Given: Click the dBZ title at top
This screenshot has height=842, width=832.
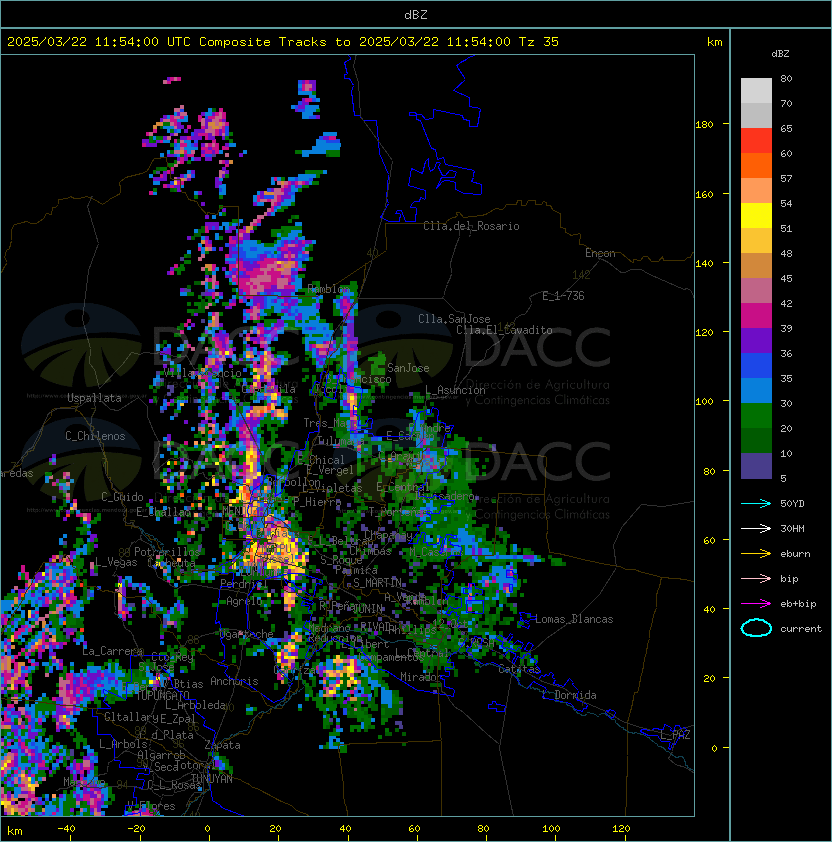Looking at the screenshot, I should (x=416, y=15).
